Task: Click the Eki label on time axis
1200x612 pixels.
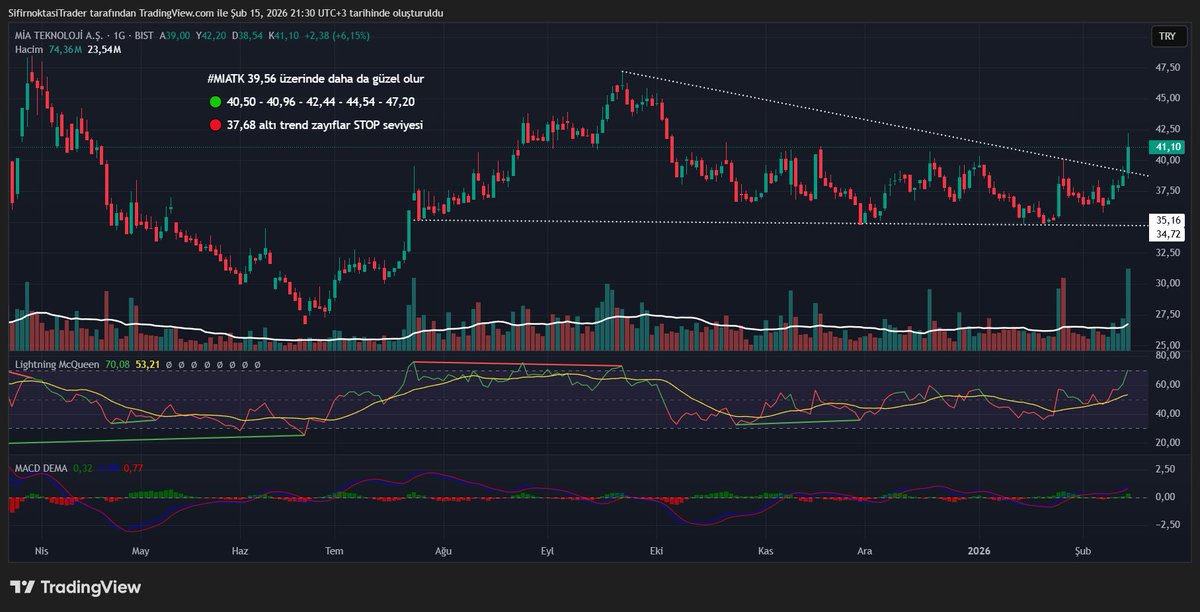Action: coord(656,551)
